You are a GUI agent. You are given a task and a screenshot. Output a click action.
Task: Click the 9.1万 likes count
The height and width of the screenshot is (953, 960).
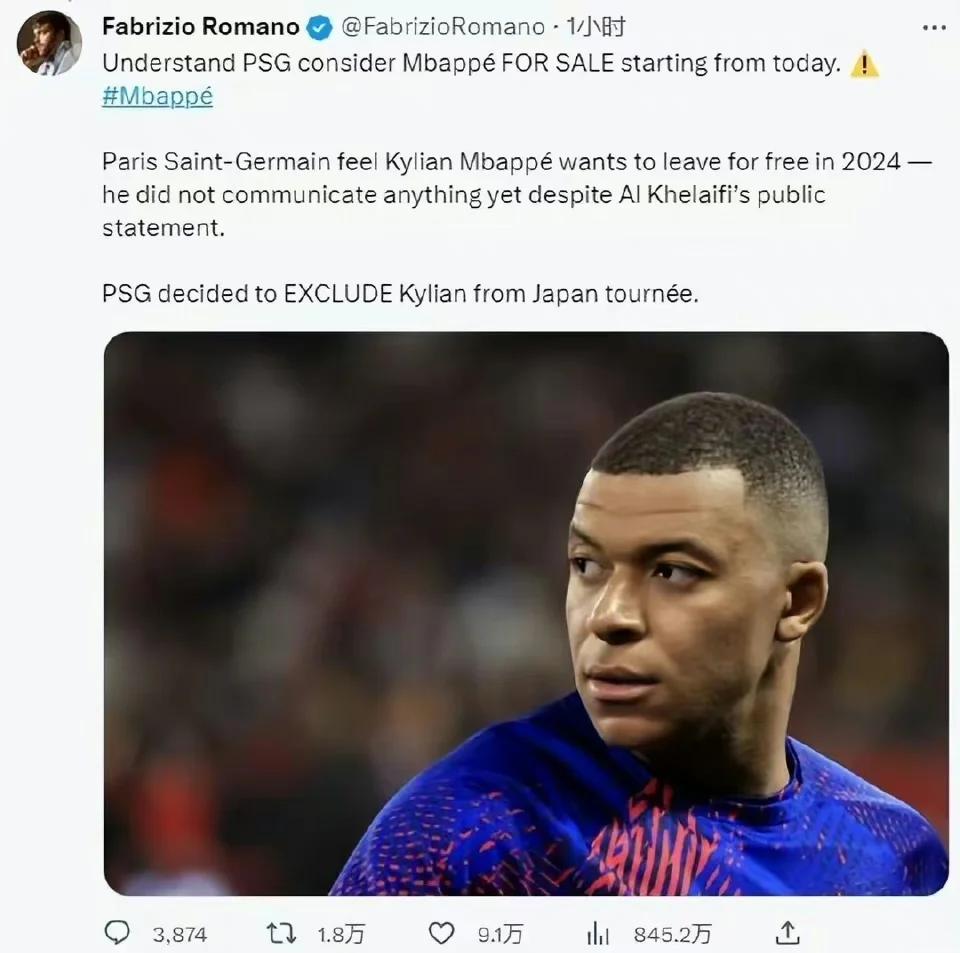499,934
